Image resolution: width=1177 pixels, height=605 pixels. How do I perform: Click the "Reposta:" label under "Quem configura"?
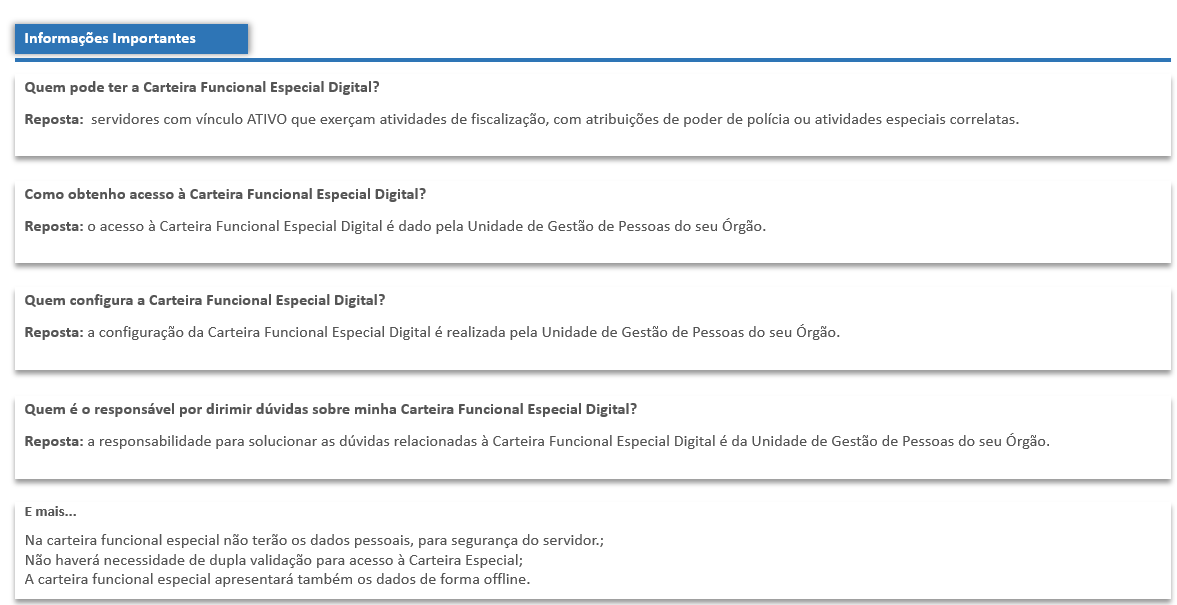coord(54,332)
